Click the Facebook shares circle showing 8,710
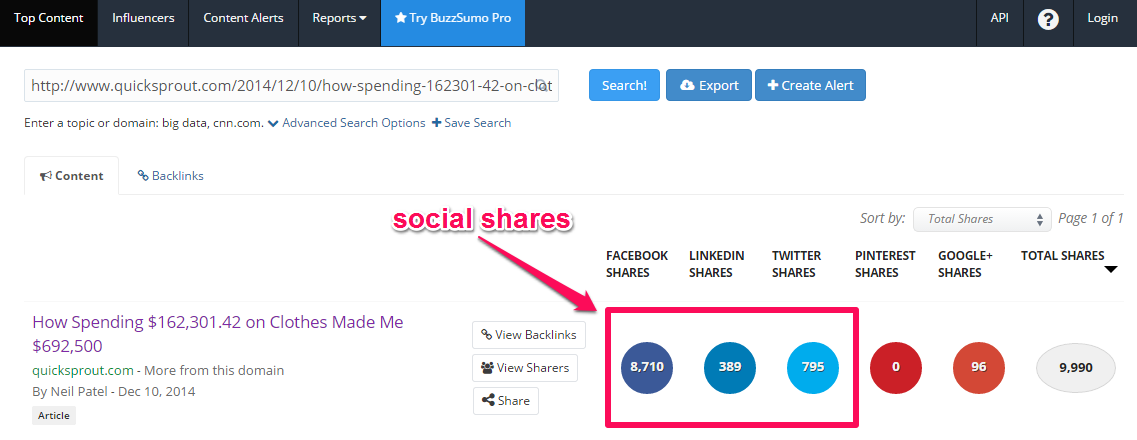The height and width of the screenshot is (440, 1137). (x=647, y=367)
